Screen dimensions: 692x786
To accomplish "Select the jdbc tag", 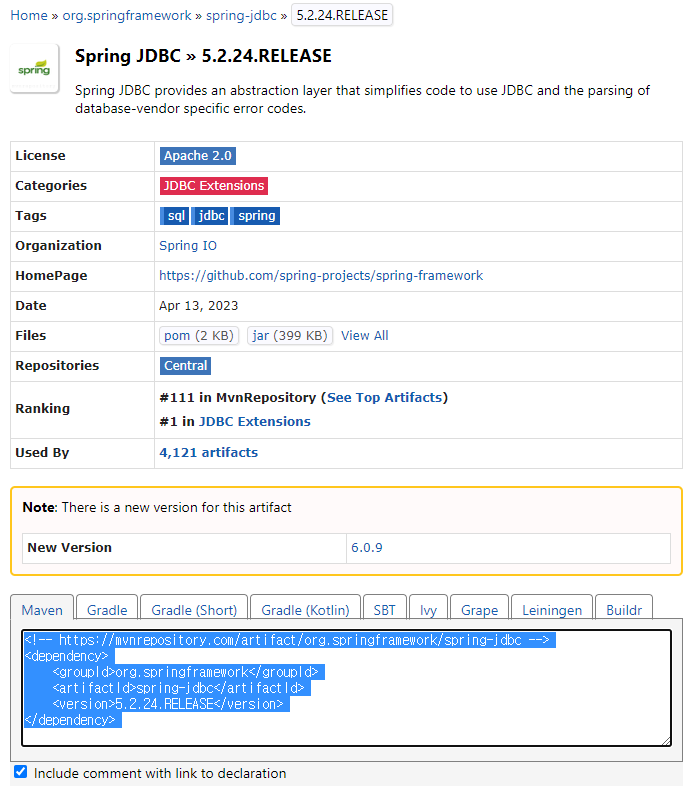I will point(210,216).
